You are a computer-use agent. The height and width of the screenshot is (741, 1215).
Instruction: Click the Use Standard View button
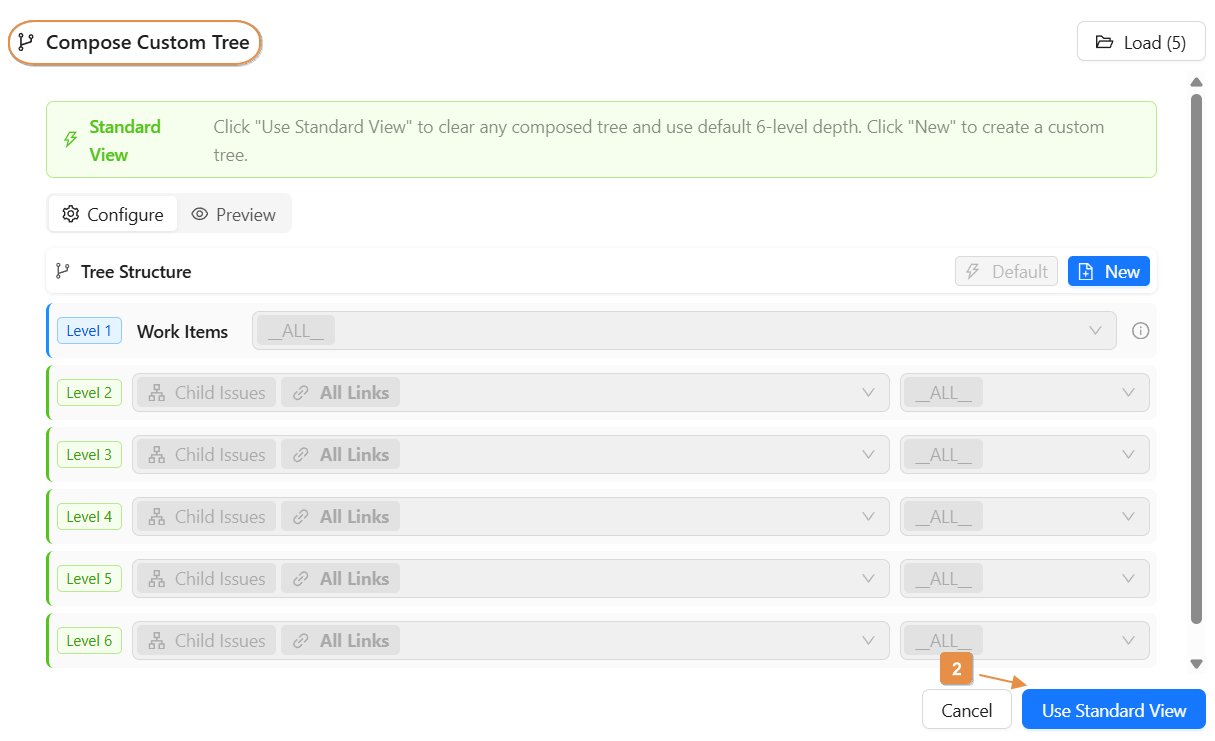1113,710
